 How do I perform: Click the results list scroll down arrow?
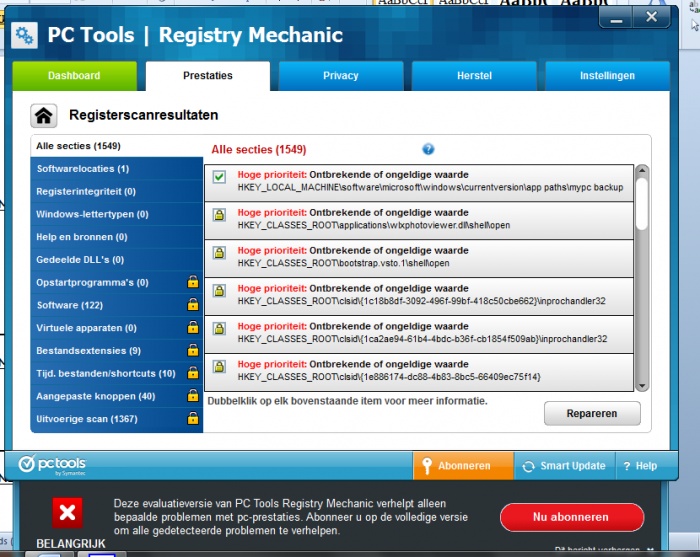pyautogui.click(x=642, y=386)
